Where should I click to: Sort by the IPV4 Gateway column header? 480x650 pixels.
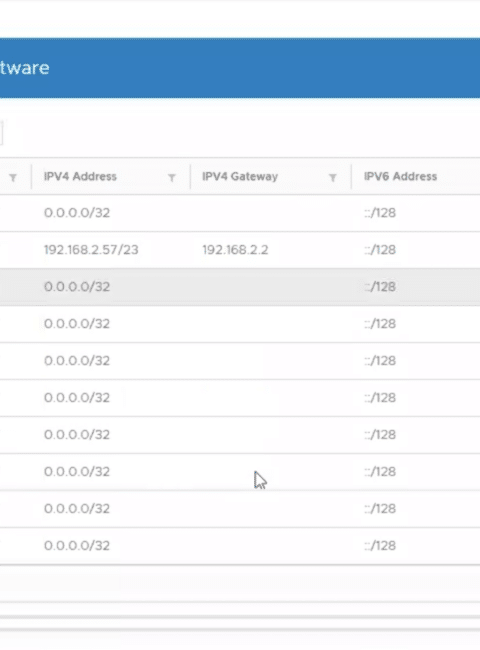click(240, 177)
